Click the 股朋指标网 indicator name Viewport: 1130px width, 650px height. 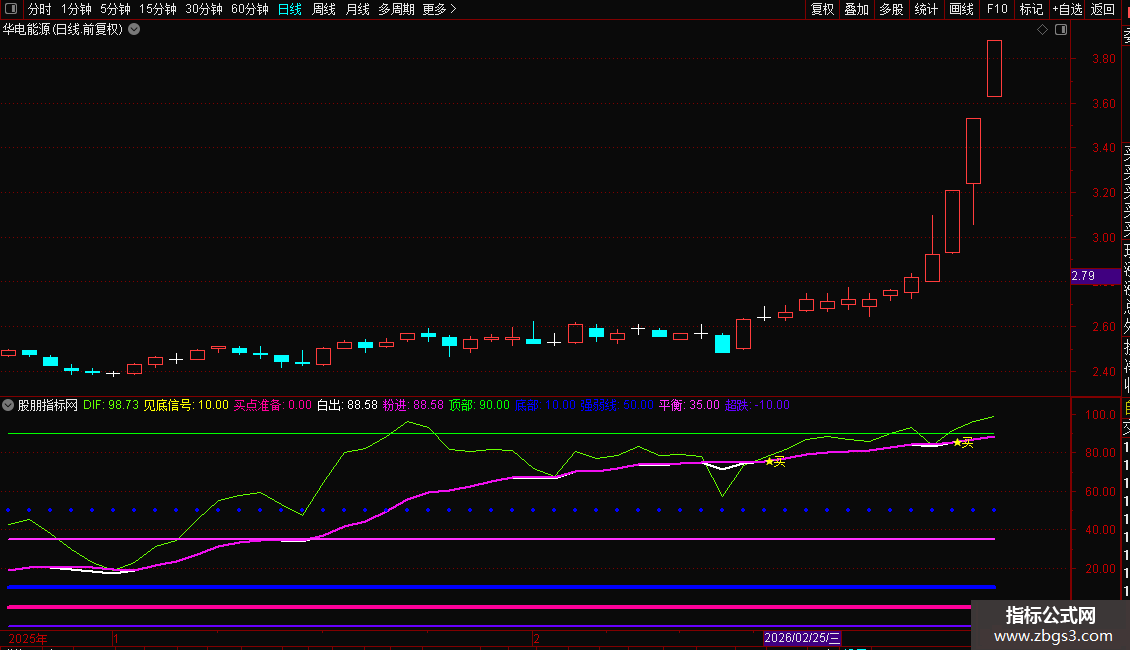tap(48, 405)
